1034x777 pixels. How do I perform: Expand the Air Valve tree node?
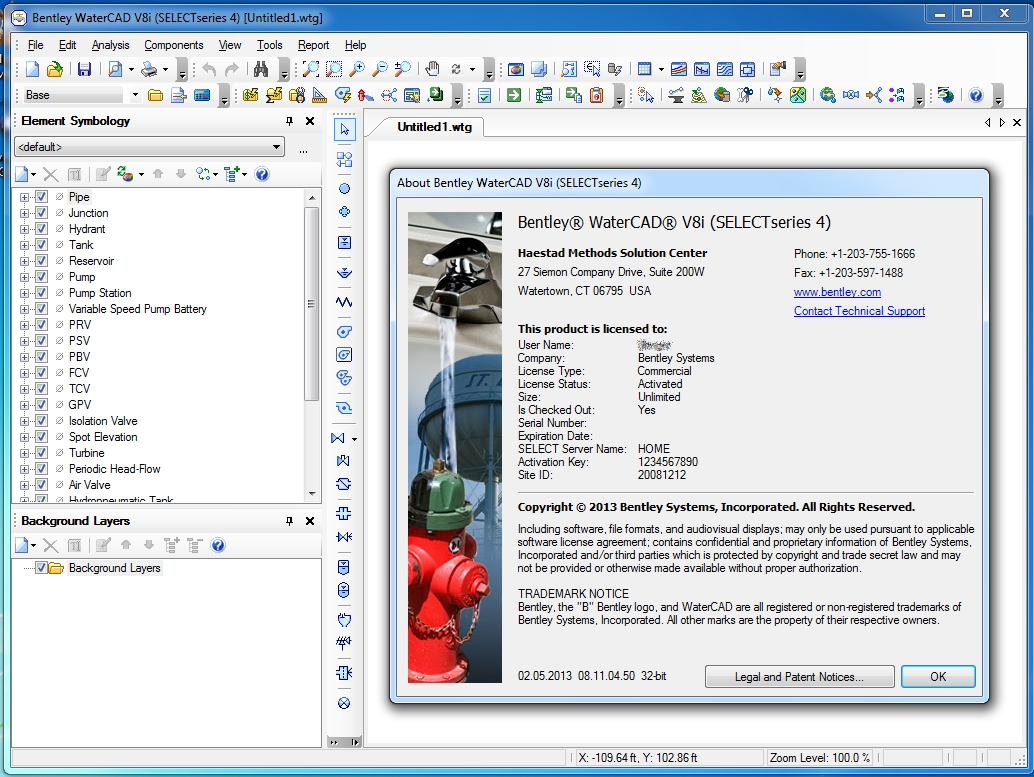point(24,485)
